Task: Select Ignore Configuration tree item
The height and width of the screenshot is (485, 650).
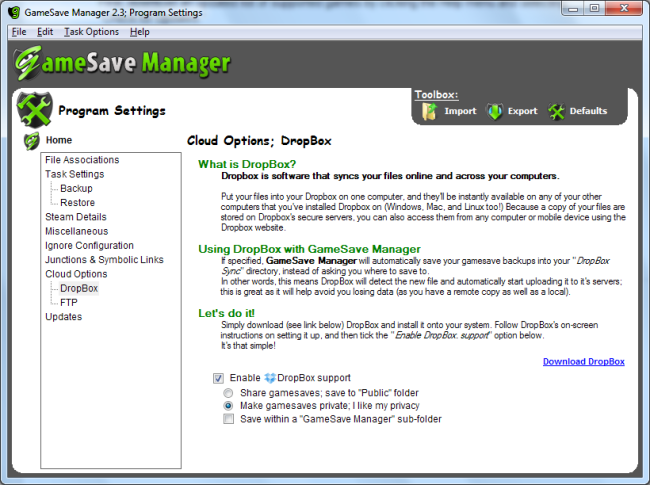Action: tap(89, 245)
